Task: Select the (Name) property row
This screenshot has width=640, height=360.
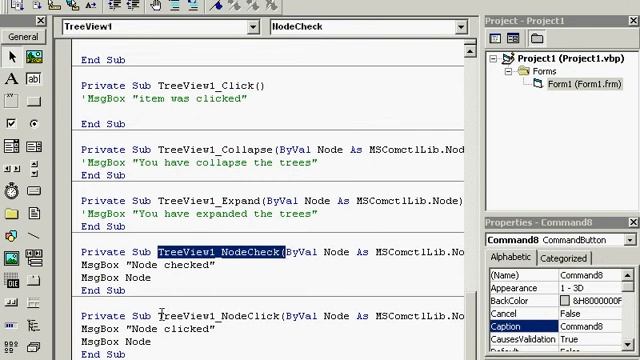Action: 556,275
